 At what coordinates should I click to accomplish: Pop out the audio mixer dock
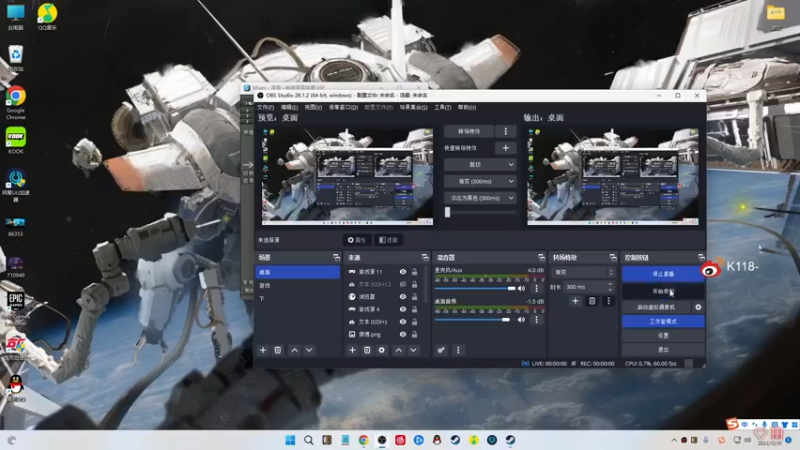(x=541, y=258)
